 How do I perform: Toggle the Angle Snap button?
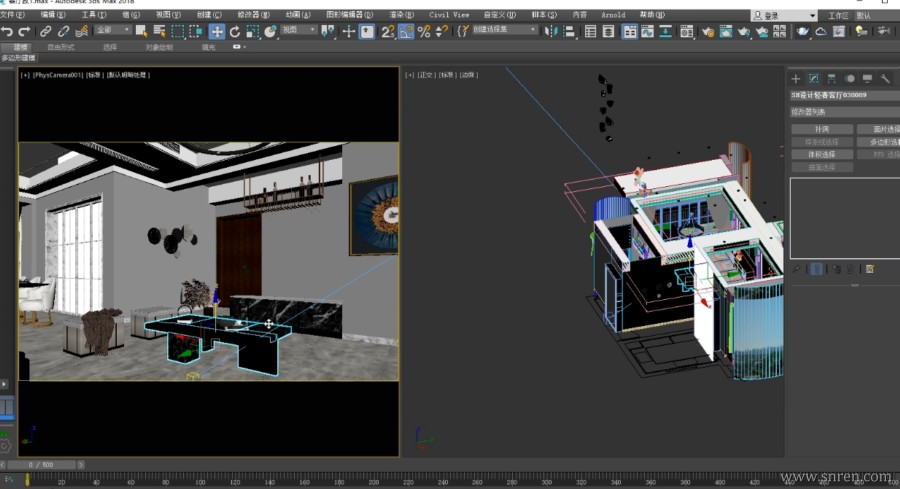(x=406, y=31)
